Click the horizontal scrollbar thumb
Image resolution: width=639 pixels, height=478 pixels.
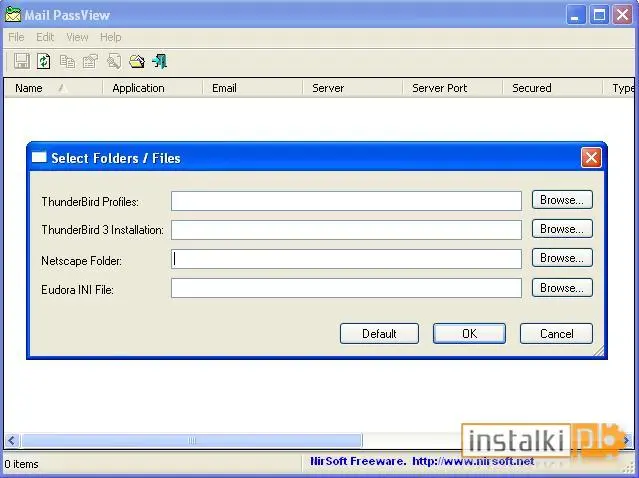192,441
